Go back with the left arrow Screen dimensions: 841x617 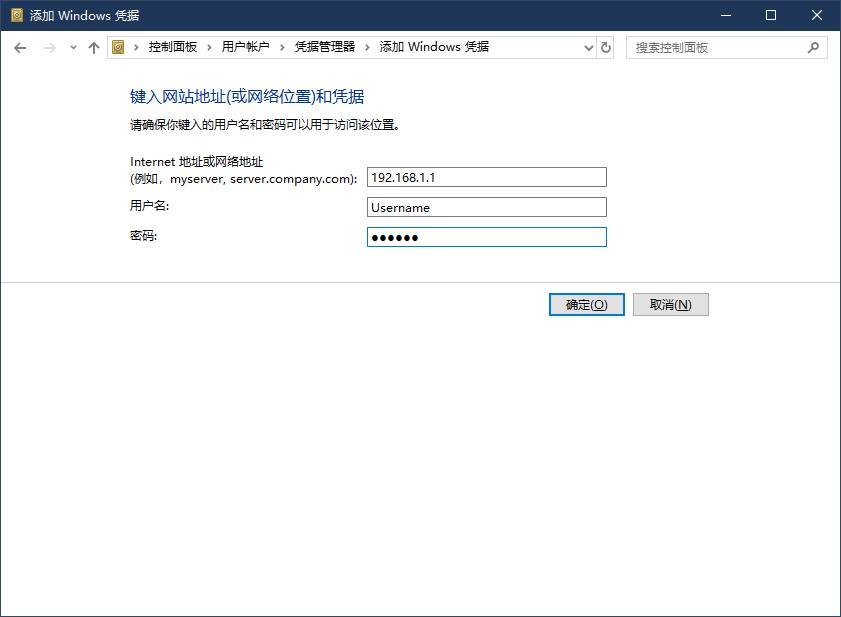[20, 48]
